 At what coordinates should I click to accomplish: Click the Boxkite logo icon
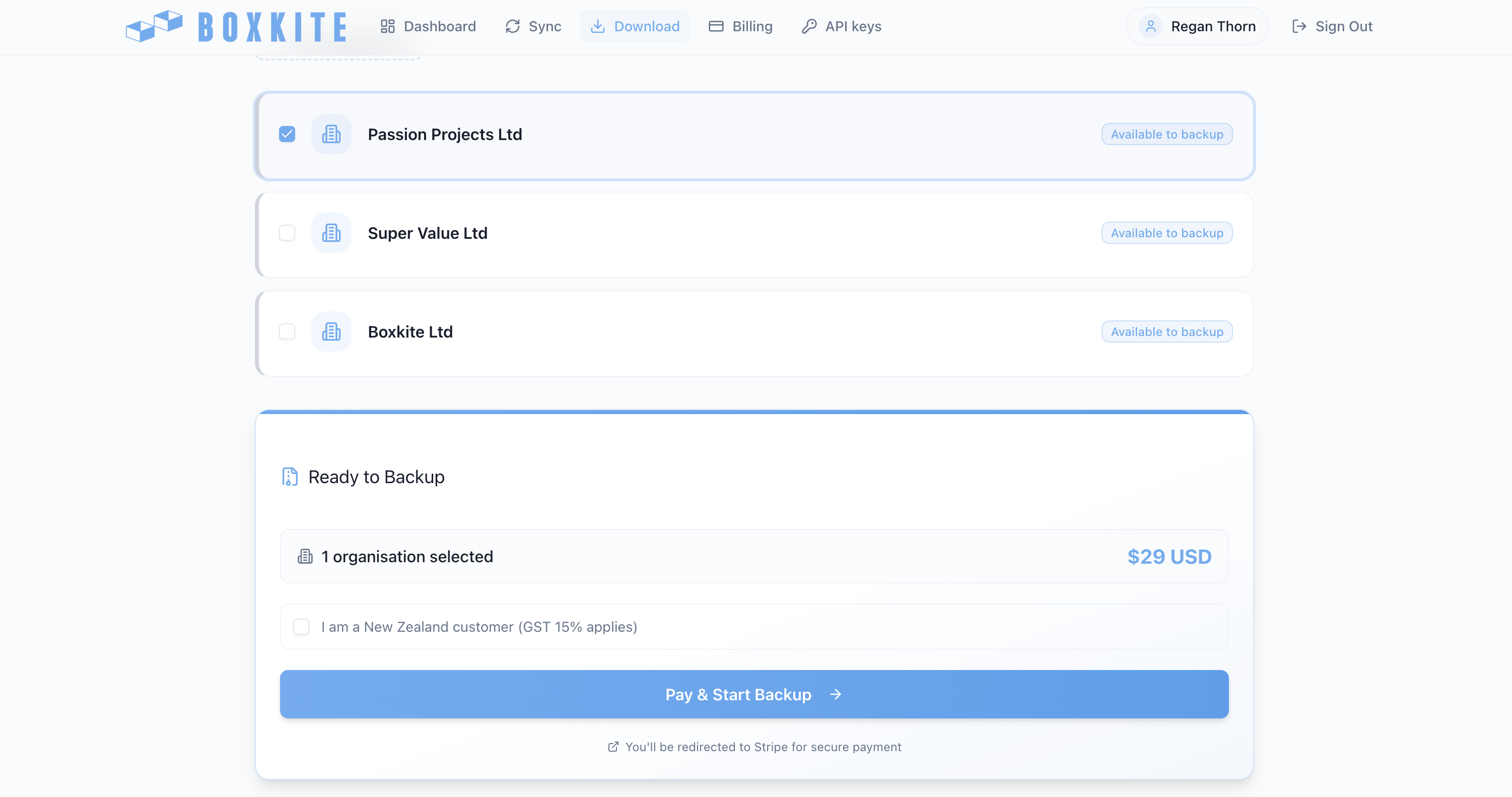(154, 26)
